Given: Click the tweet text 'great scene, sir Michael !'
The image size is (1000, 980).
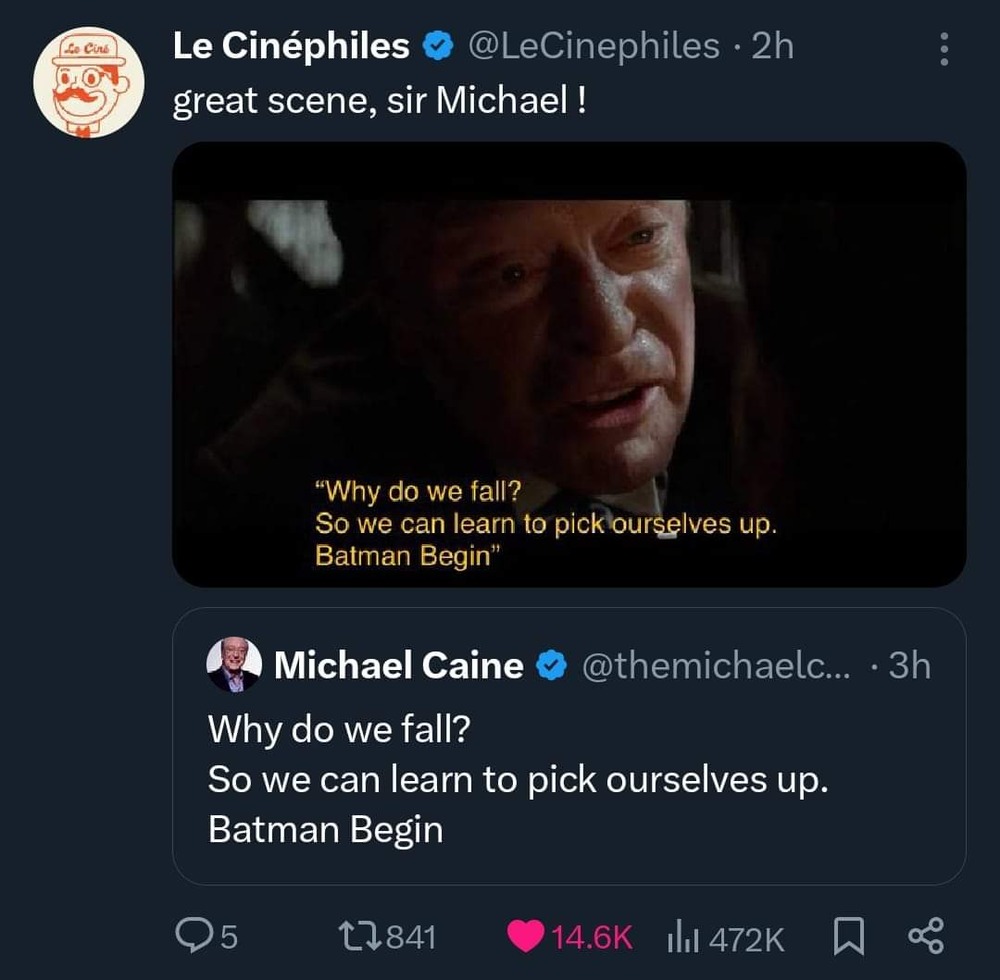Looking at the screenshot, I should [x=379, y=102].
